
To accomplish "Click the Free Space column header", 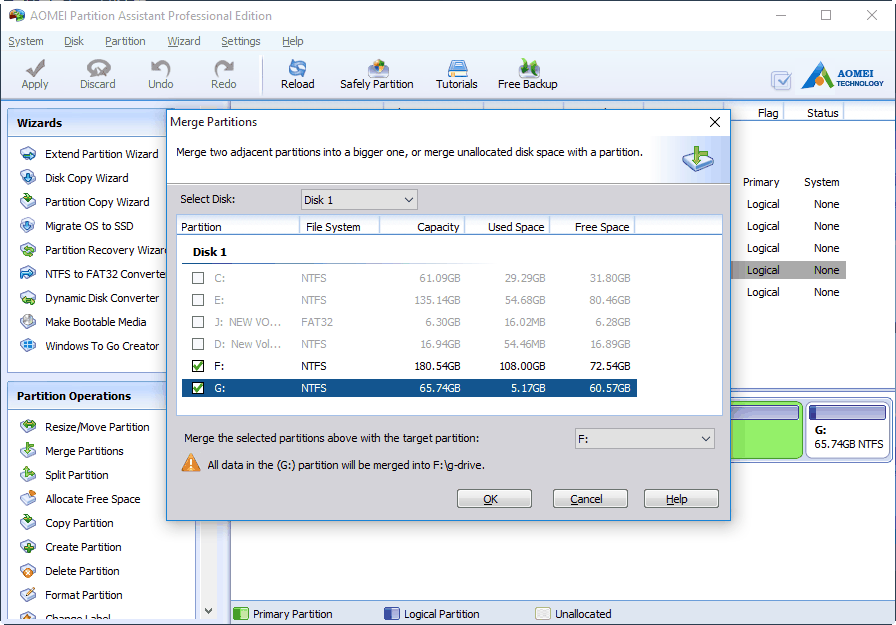I will (x=593, y=227).
